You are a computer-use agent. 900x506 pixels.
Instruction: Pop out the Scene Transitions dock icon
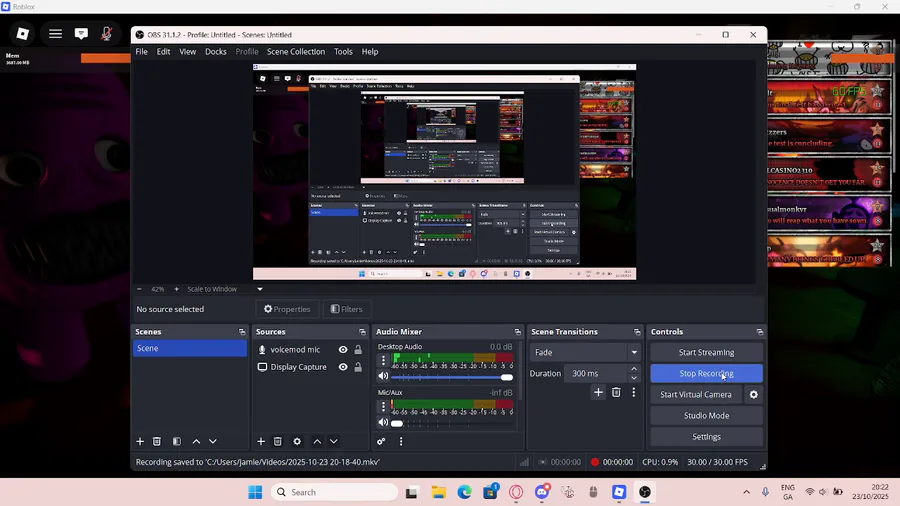(637, 332)
